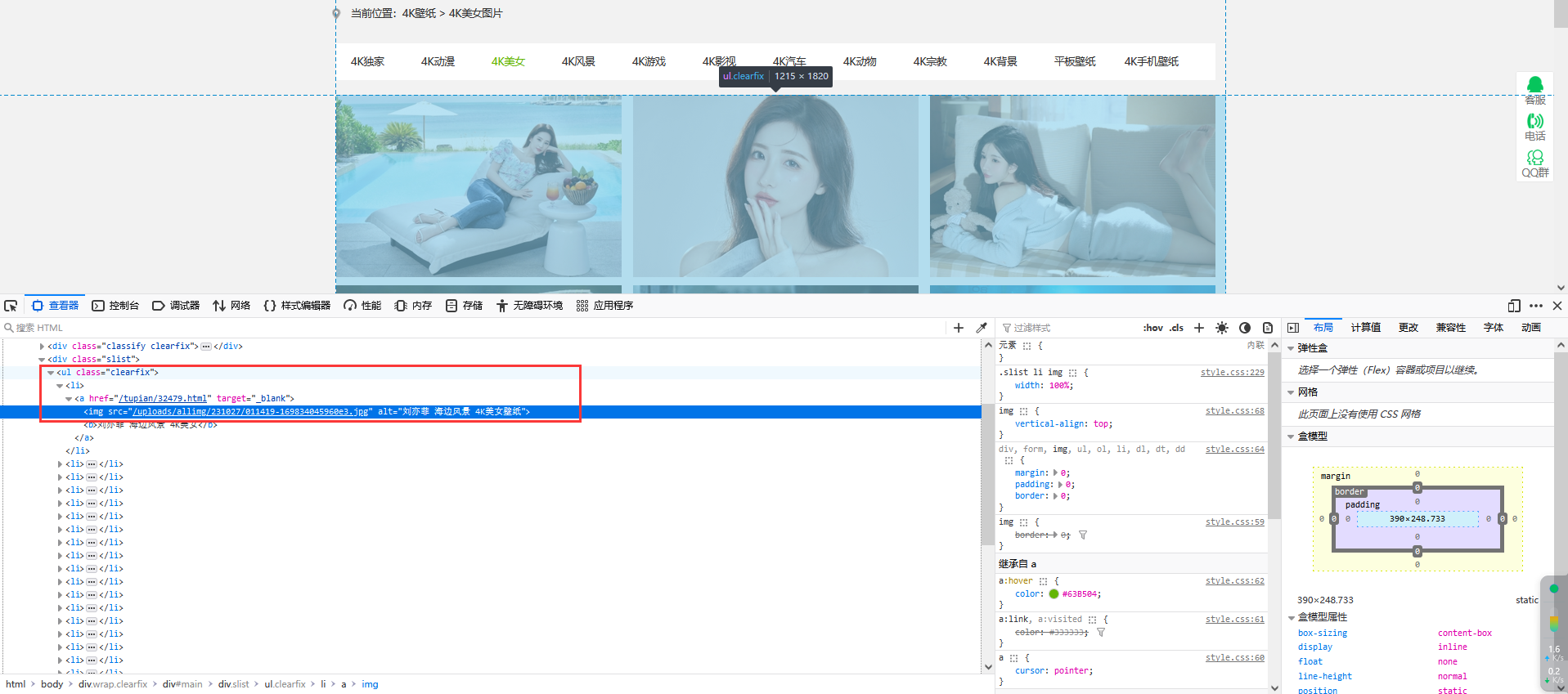Open the 存储 storage tab
This screenshot has width=1568, height=694.
[x=464, y=306]
